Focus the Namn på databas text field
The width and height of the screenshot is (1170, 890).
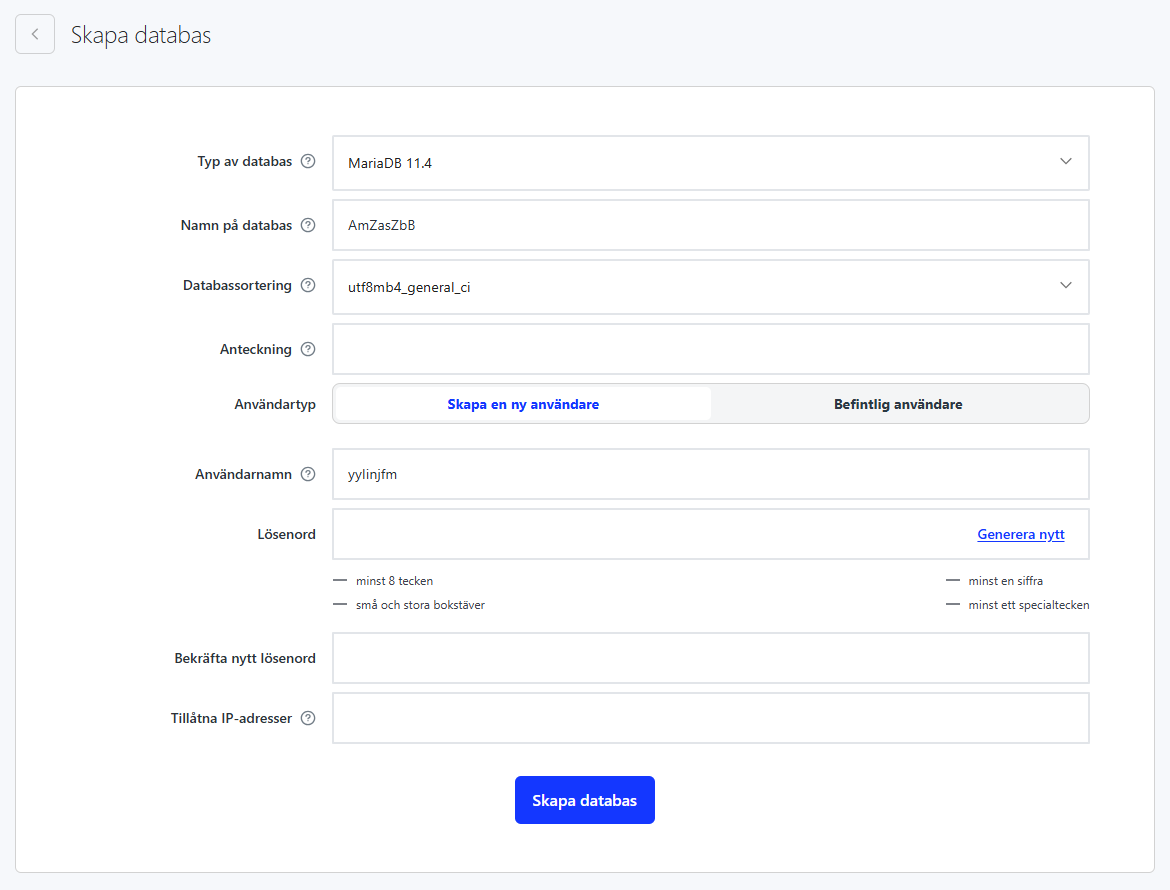(710, 226)
